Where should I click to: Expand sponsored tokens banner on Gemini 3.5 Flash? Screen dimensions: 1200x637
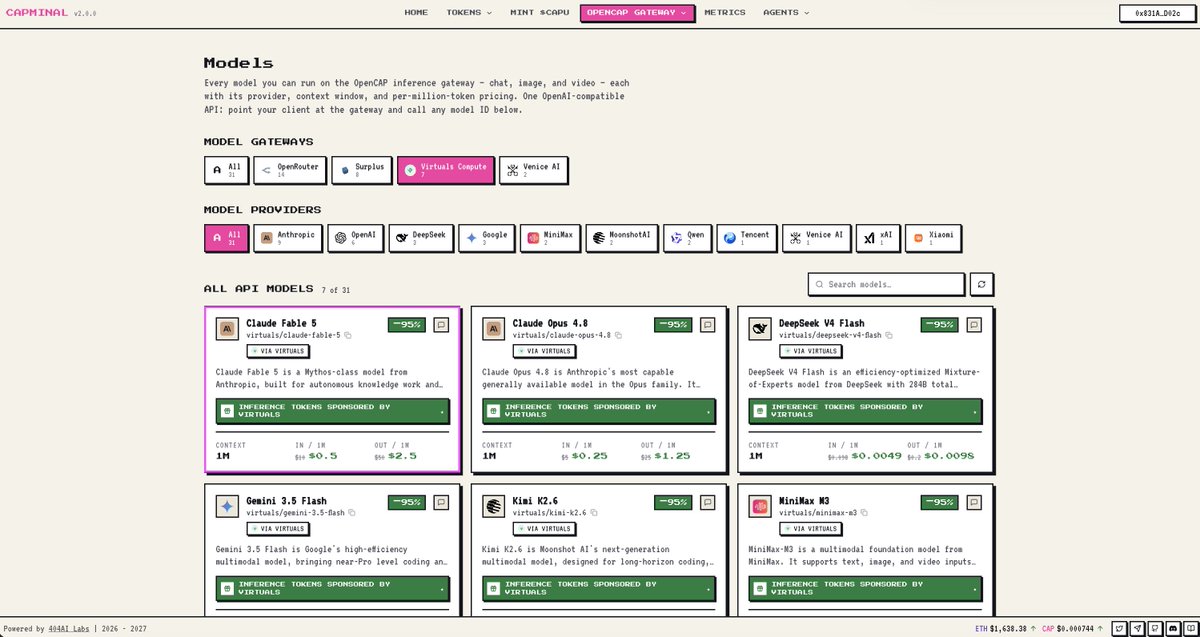tap(333, 588)
